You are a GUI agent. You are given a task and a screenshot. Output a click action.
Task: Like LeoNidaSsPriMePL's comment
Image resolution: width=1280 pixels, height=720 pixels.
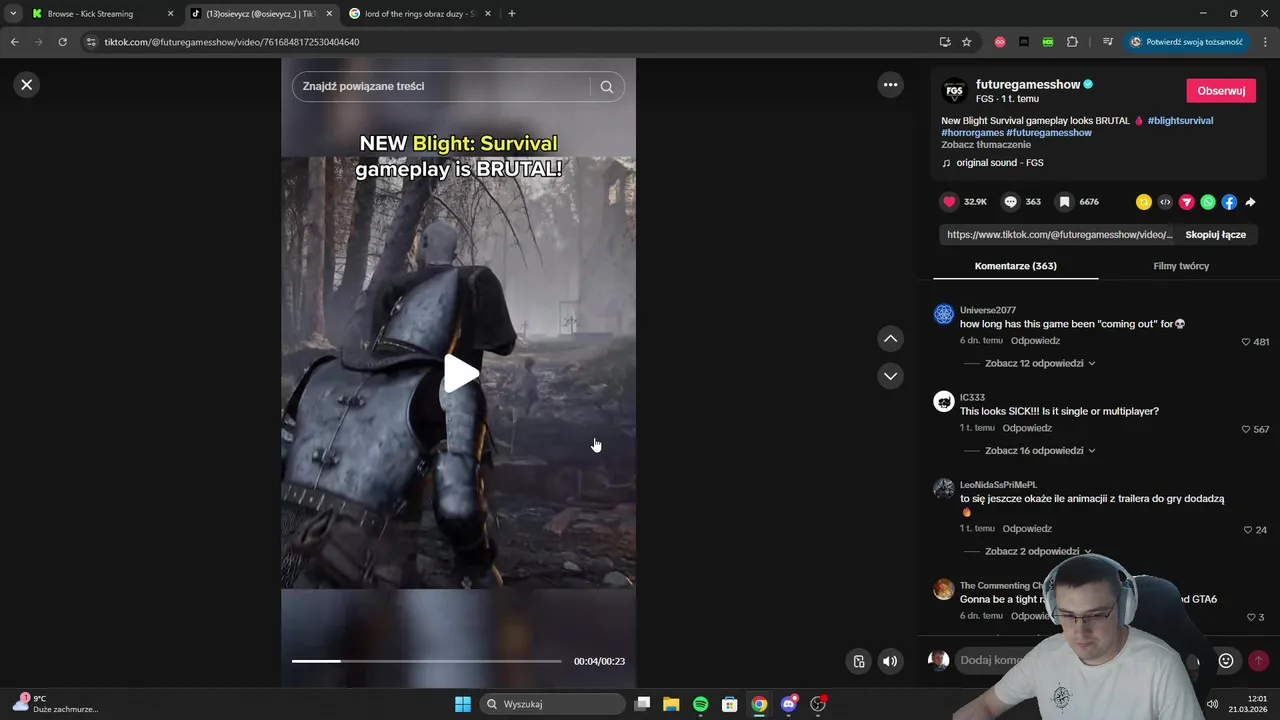(1248, 530)
